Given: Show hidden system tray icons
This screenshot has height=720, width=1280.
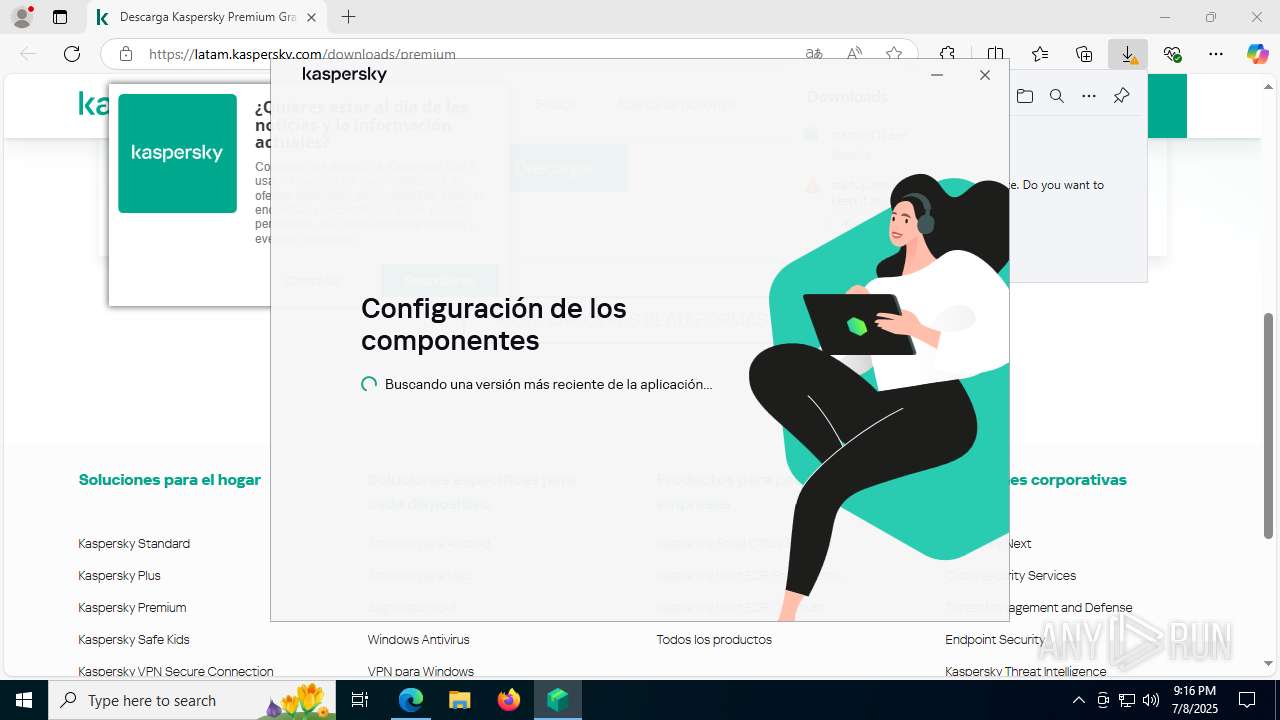Looking at the screenshot, I should click(x=1078, y=700).
